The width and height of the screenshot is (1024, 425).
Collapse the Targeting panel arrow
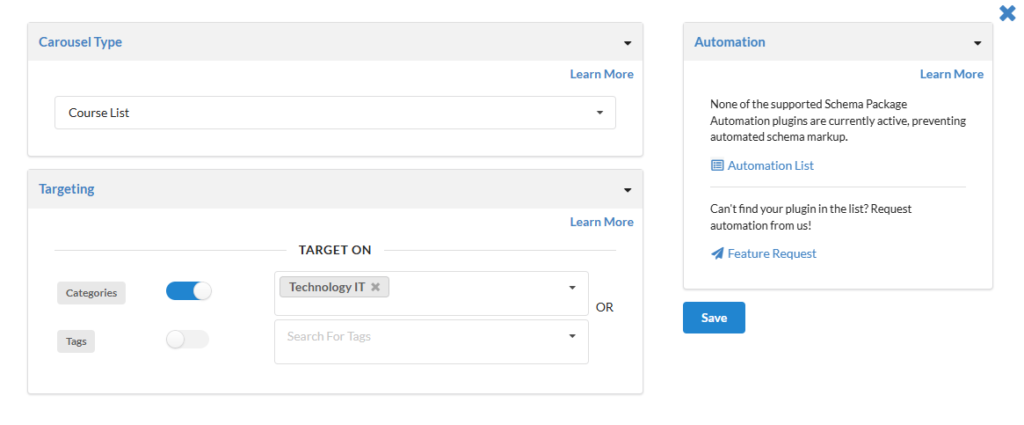click(x=627, y=189)
